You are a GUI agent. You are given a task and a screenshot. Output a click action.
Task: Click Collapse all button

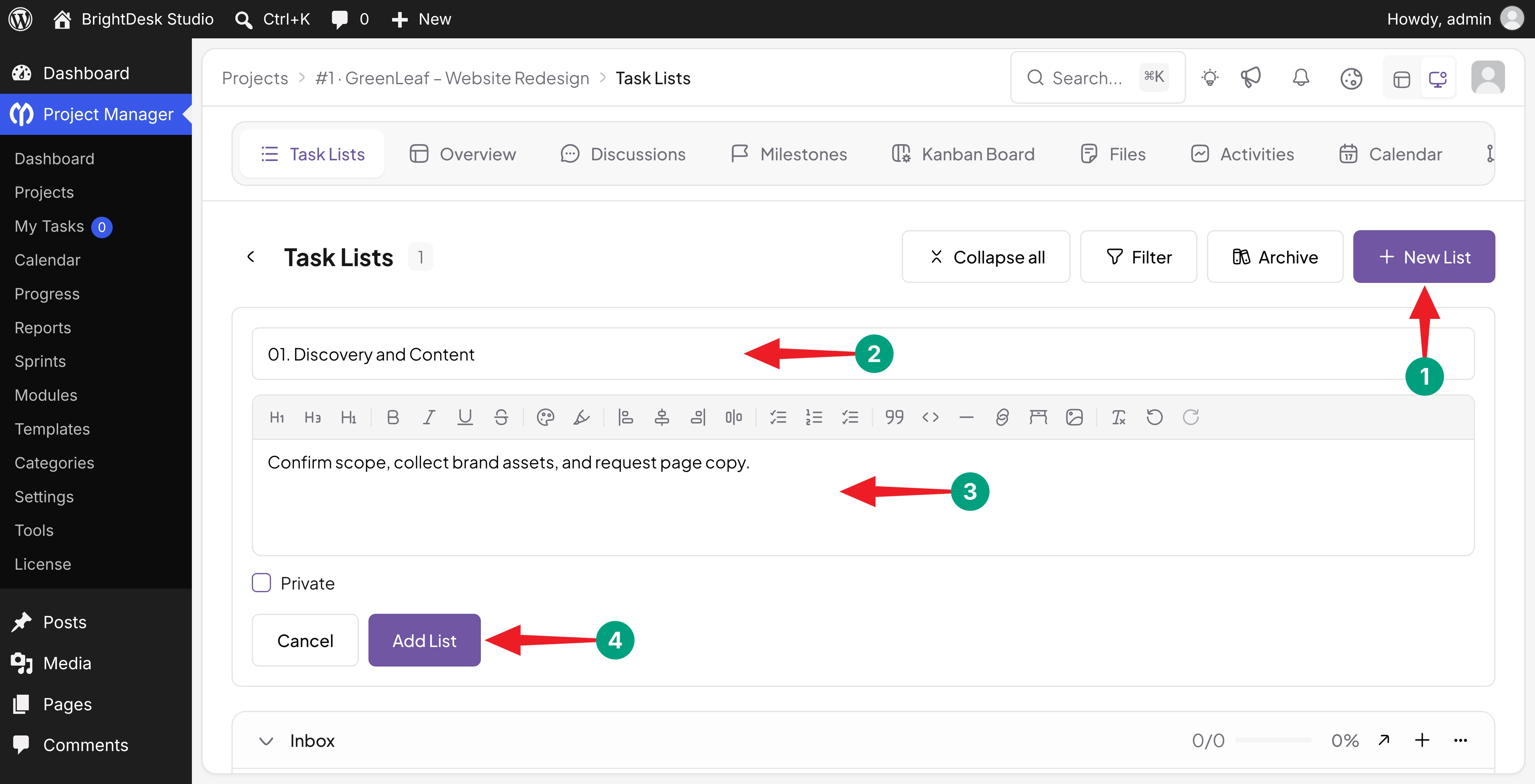click(x=986, y=257)
